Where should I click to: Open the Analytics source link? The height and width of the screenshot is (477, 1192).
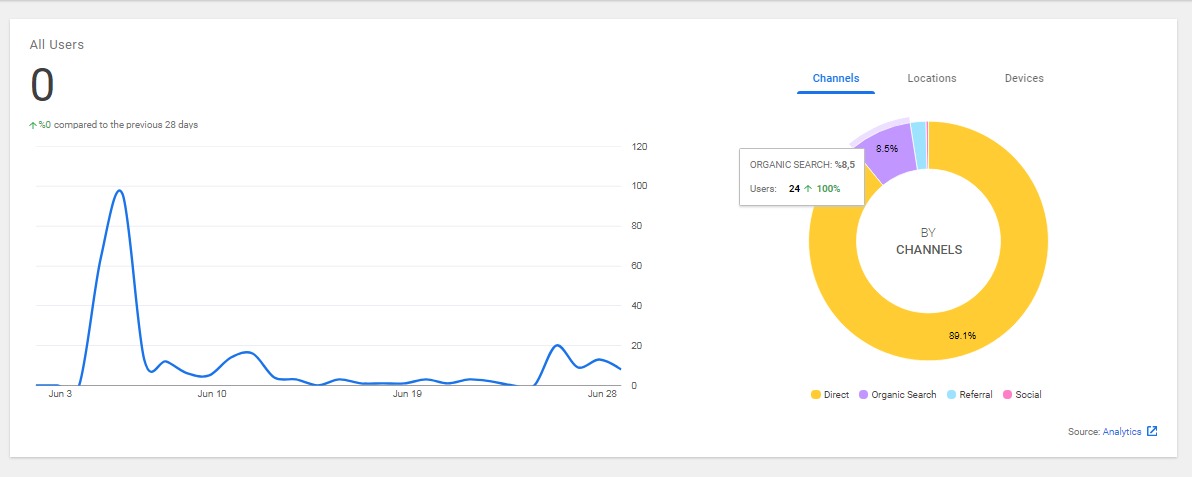point(1121,431)
